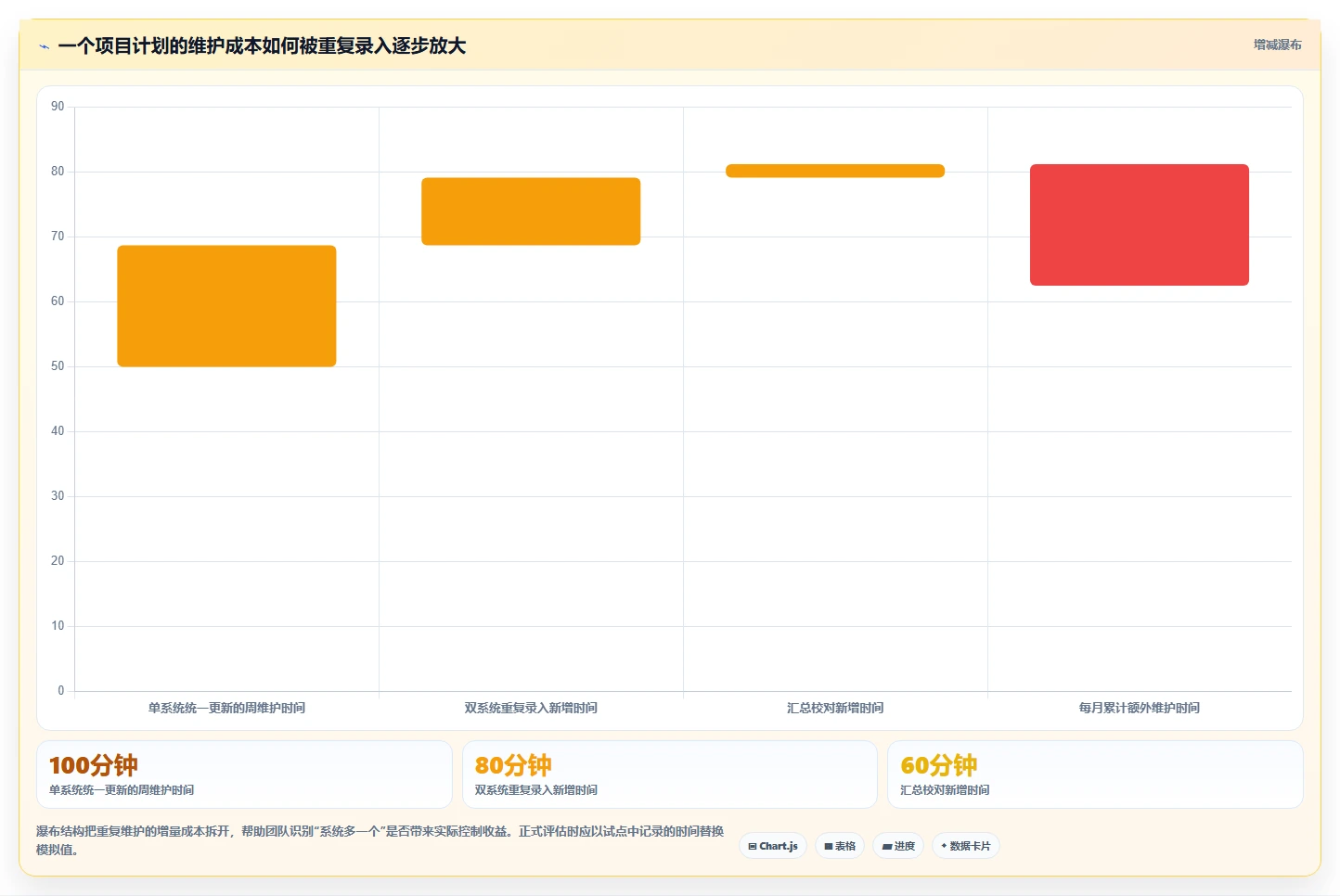The image size is (1340, 896).
Task: Select the 表格 pill tag
Action: (x=840, y=846)
